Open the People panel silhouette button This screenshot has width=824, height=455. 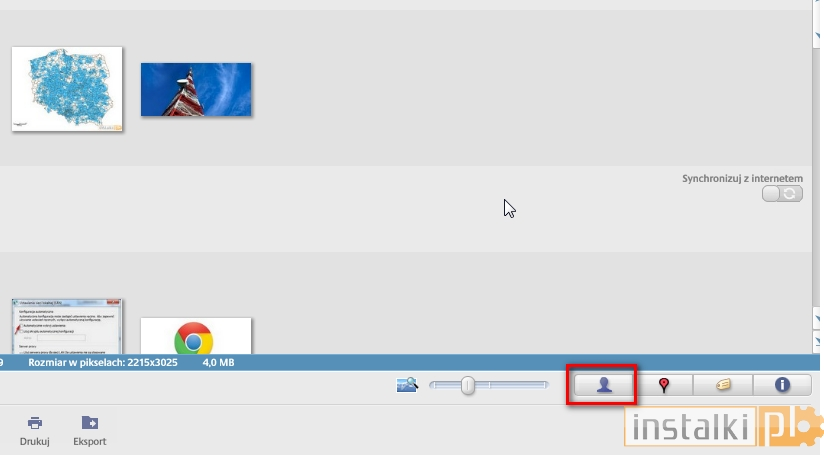pos(604,385)
